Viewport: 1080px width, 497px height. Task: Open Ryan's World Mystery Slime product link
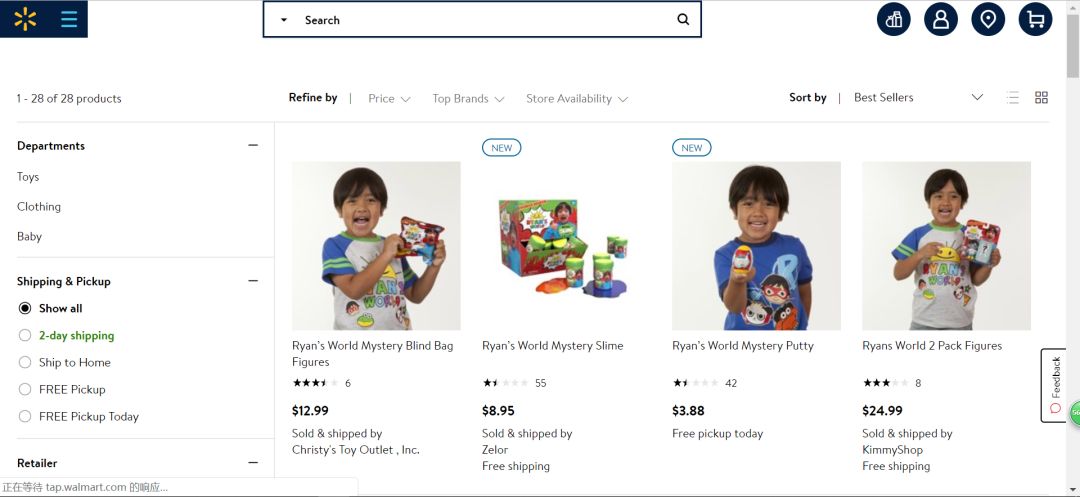[552, 346]
